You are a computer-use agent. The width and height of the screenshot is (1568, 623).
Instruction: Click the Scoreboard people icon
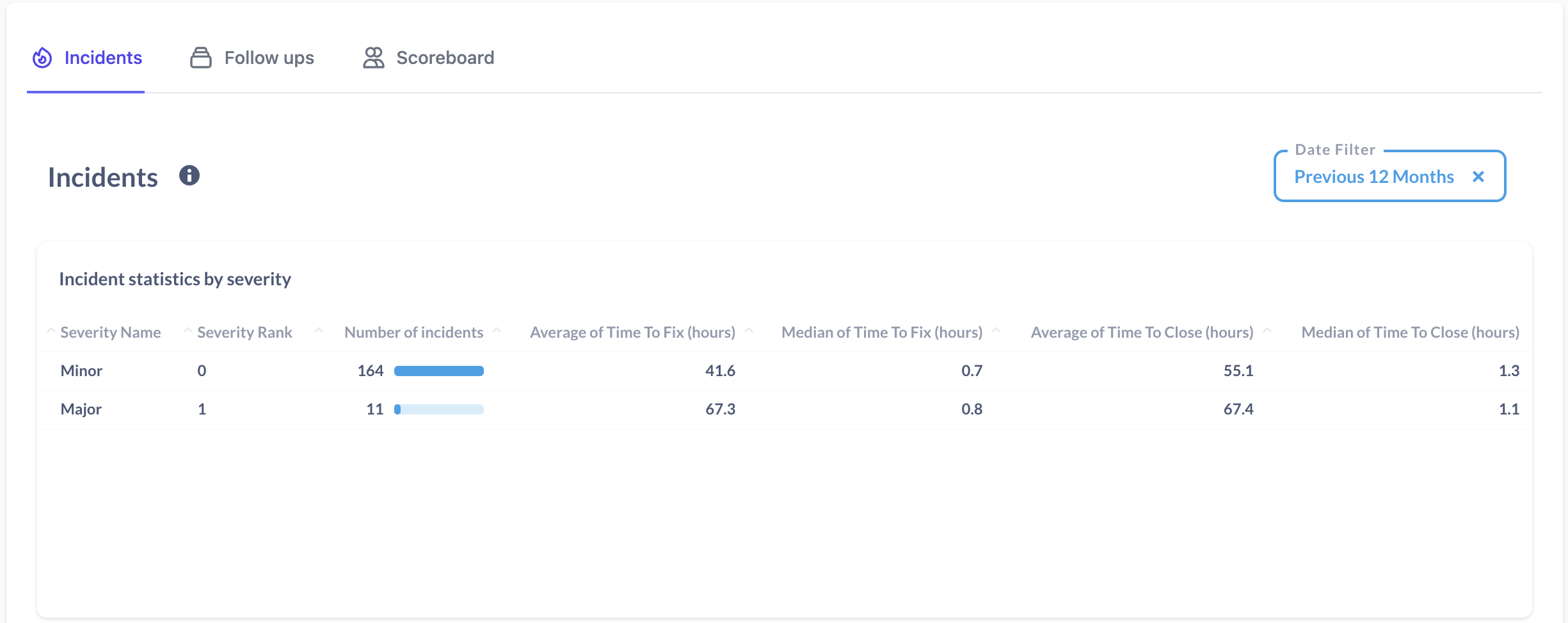(374, 58)
